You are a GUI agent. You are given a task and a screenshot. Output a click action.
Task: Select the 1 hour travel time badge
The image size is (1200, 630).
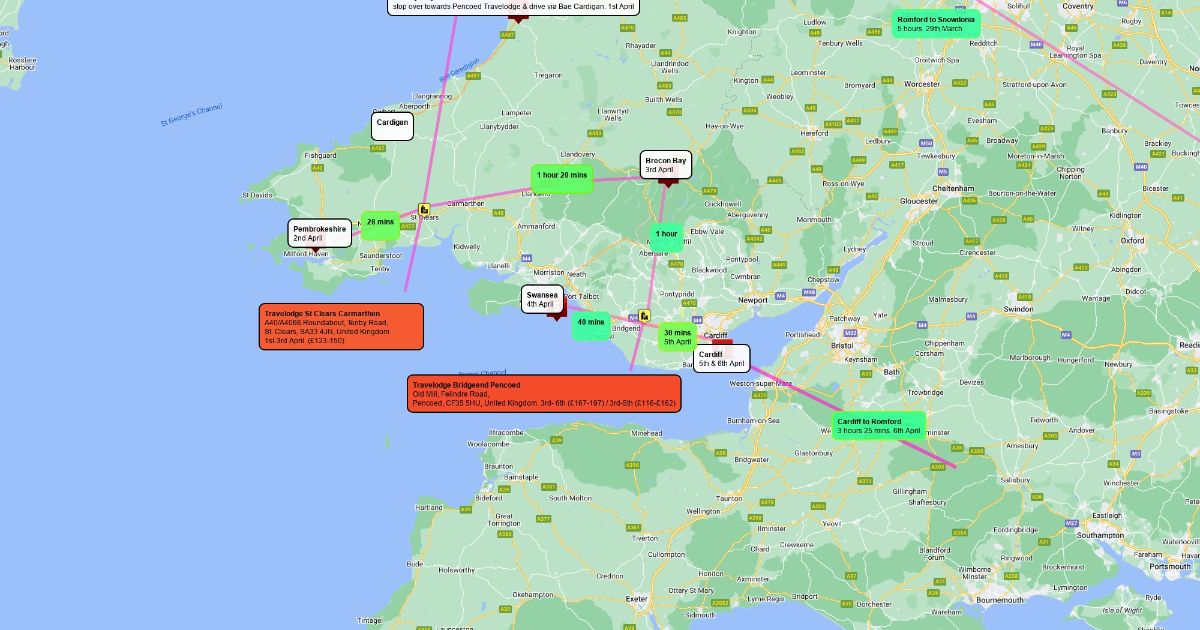666,237
